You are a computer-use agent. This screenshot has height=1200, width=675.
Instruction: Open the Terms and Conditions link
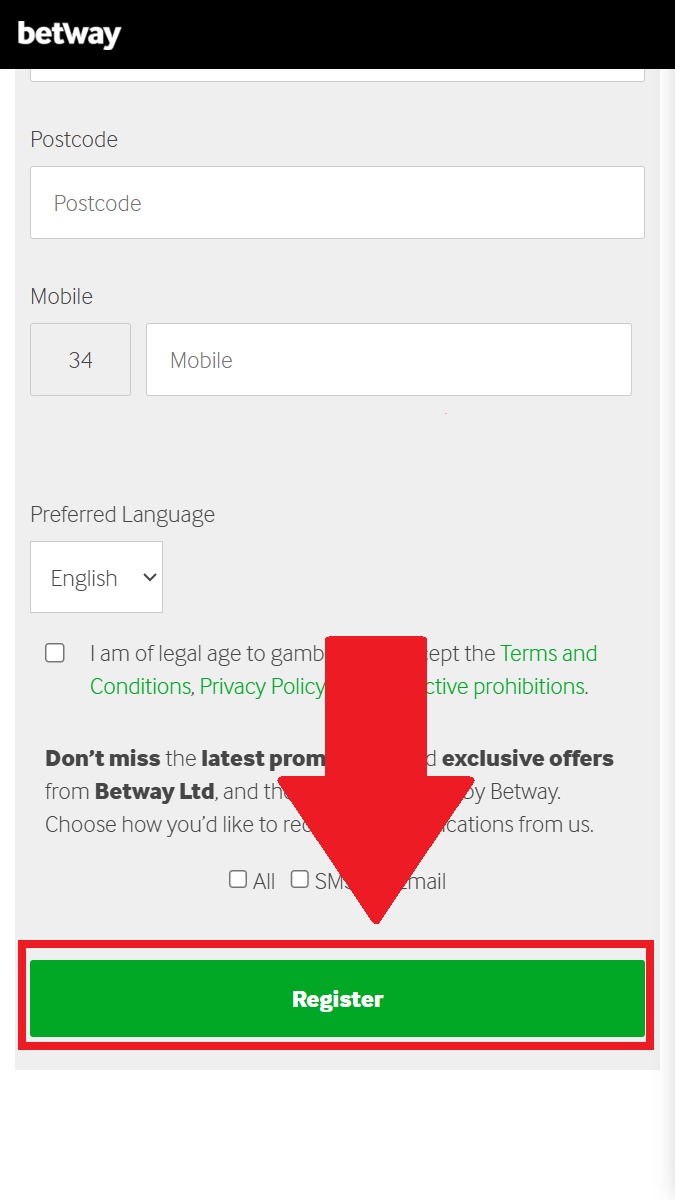(548, 654)
